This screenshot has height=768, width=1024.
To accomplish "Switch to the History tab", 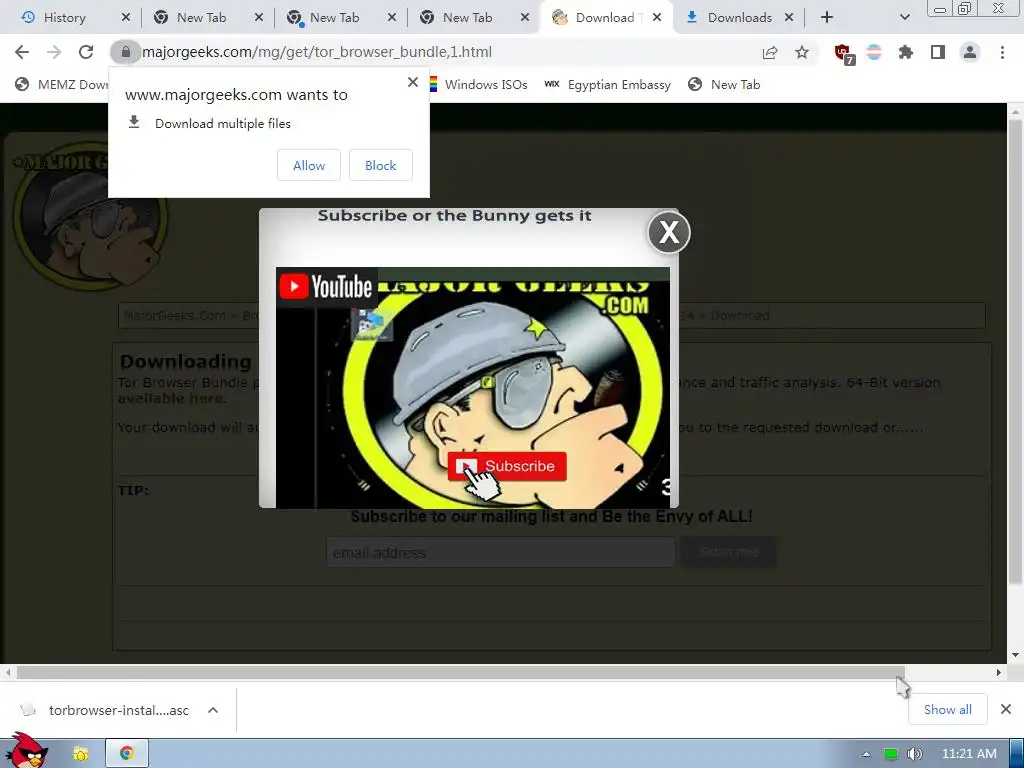I will coord(64,18).
